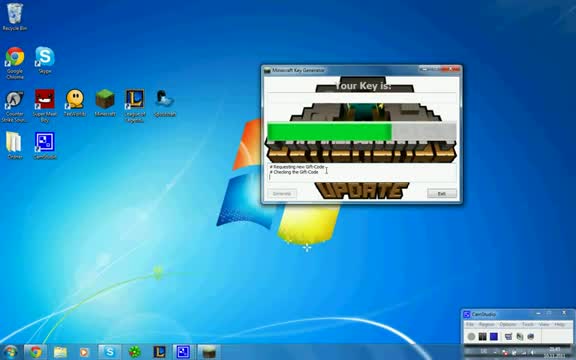Select the Teeworlds desktop shortcut

75,103
